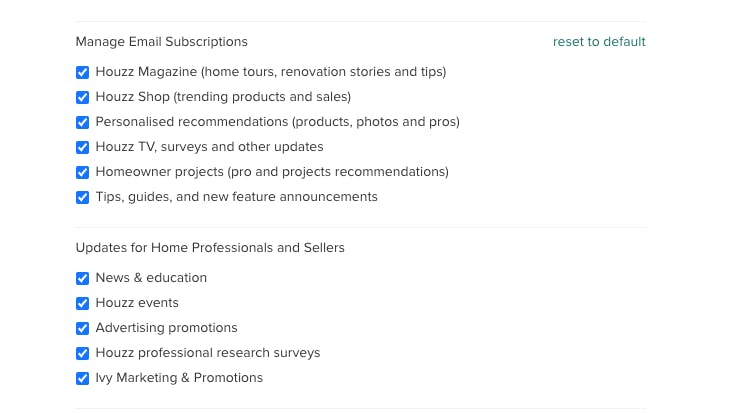Click the Houzz Shop trending products label
Viewport: 746px width, 413px height.
pyautogui.click(x=223, y=97)
